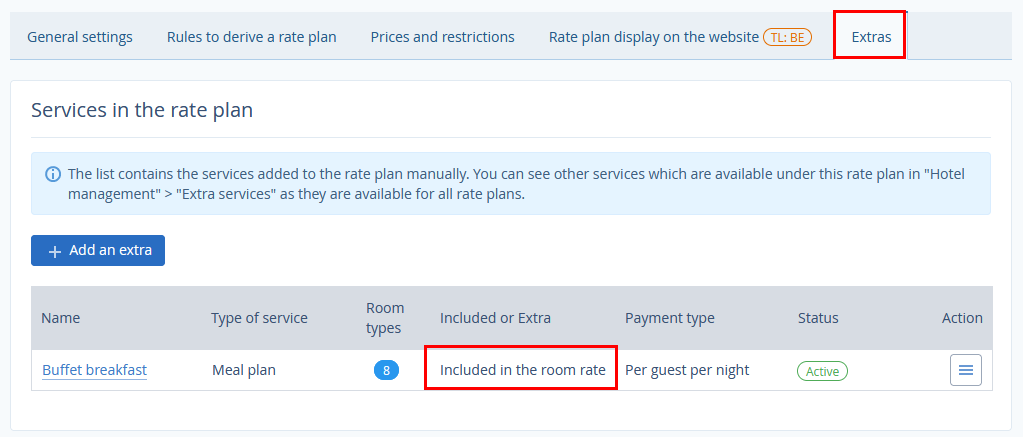1023x437 pixels.
Task: Click the Status column header
Action: pyautogui.click(x=818, y=318)
